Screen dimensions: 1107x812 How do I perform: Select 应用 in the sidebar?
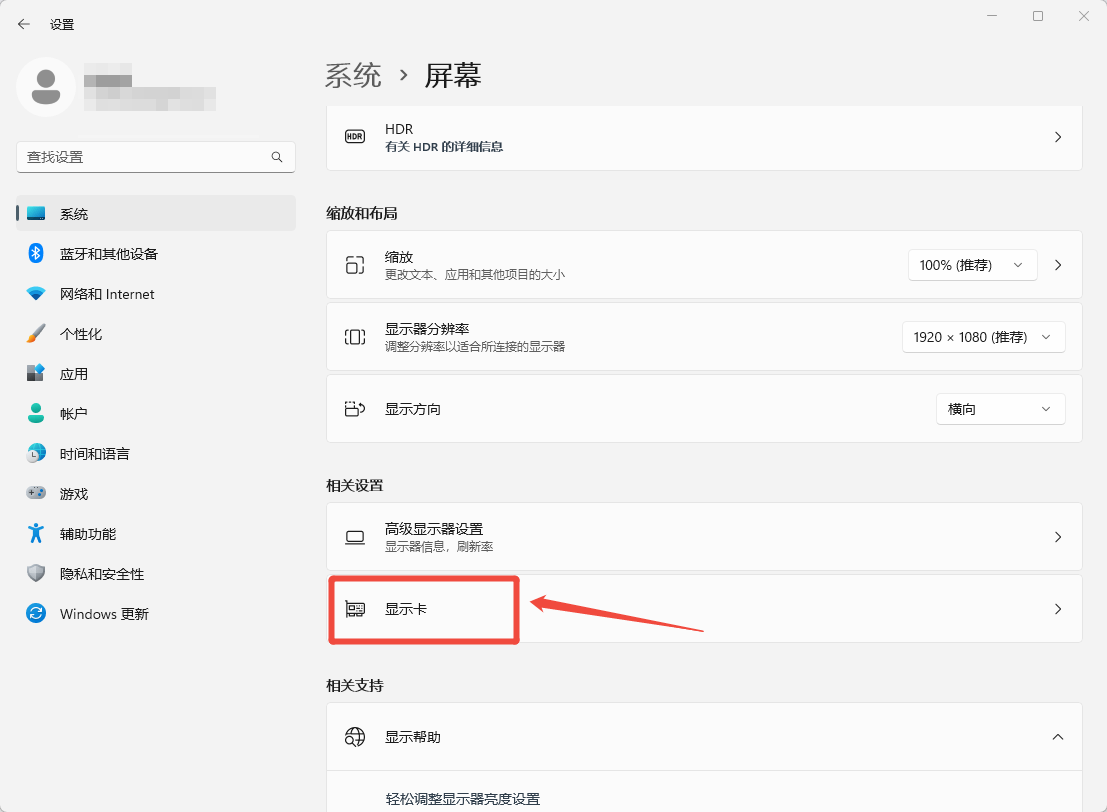click(x=74, y=374)
